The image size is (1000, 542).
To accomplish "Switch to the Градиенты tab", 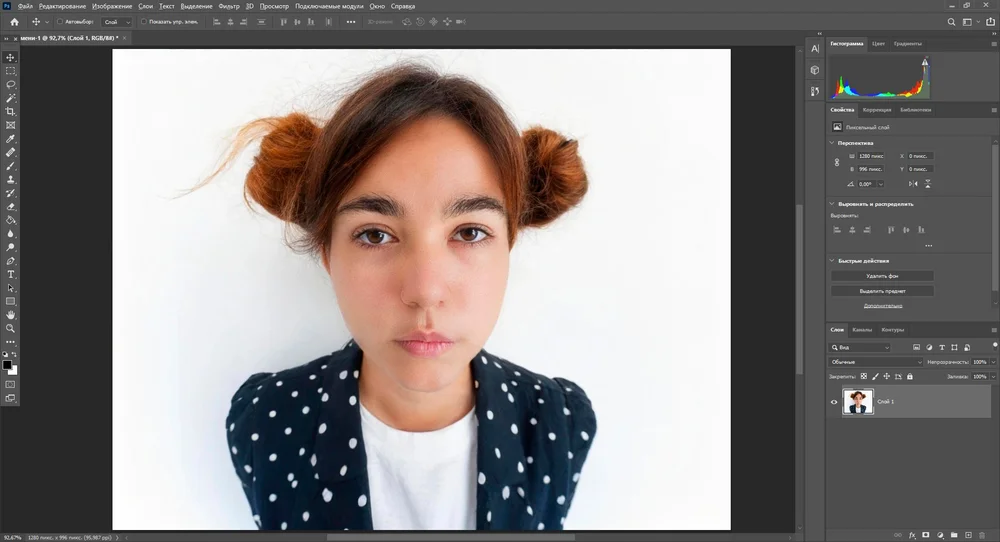I will [908, 44].
